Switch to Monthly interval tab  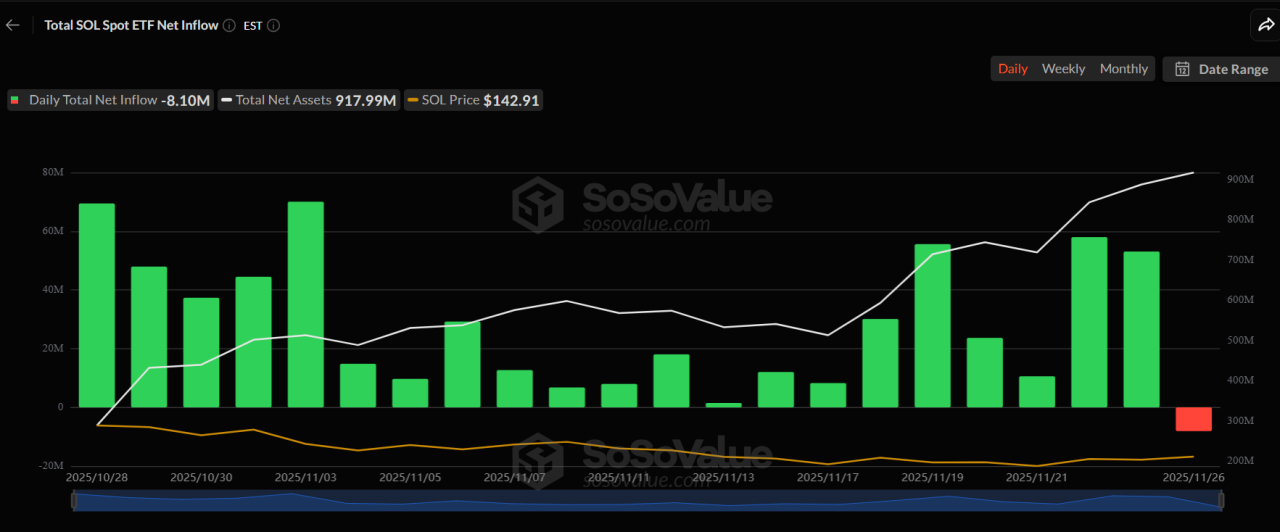tap(1124, 69)
